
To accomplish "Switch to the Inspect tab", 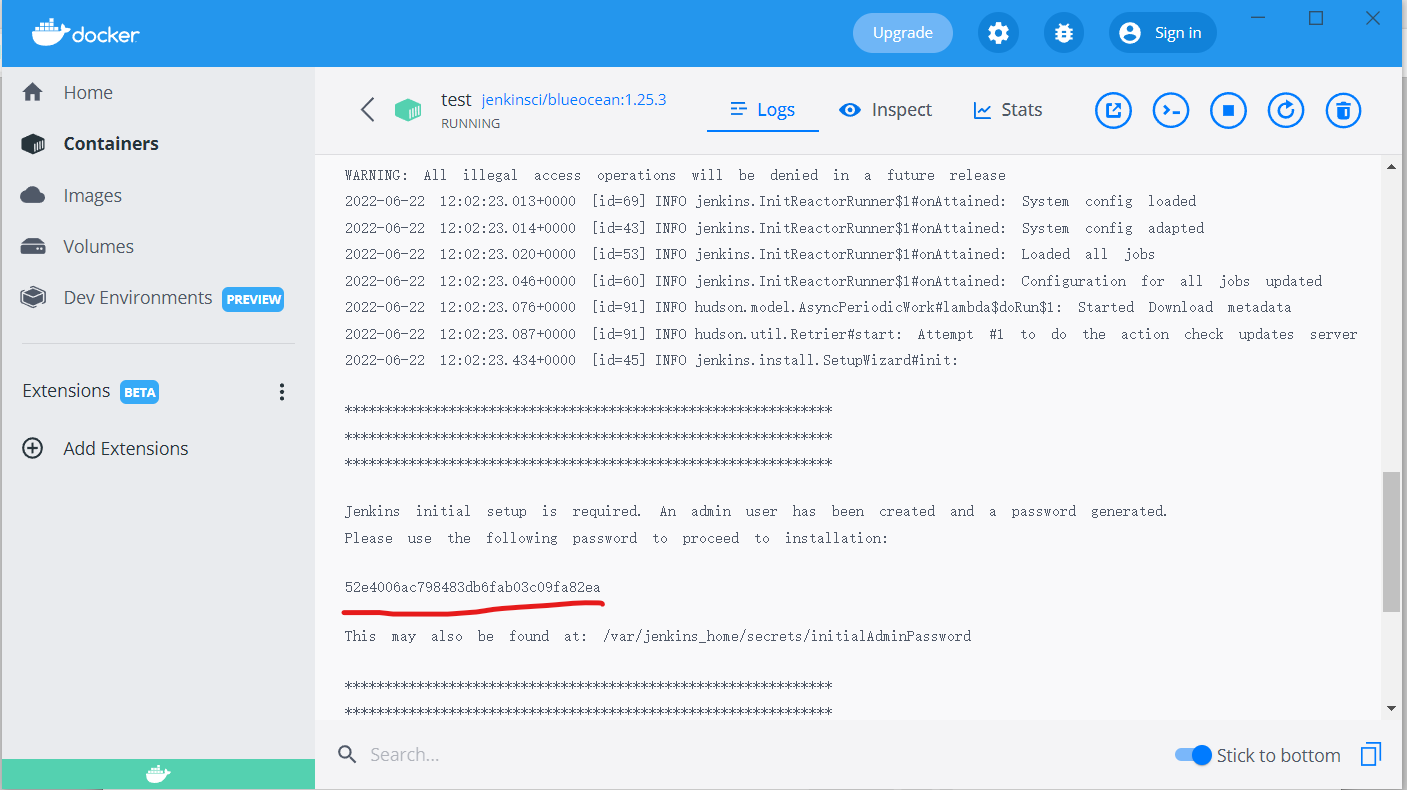I will [885, 110].
